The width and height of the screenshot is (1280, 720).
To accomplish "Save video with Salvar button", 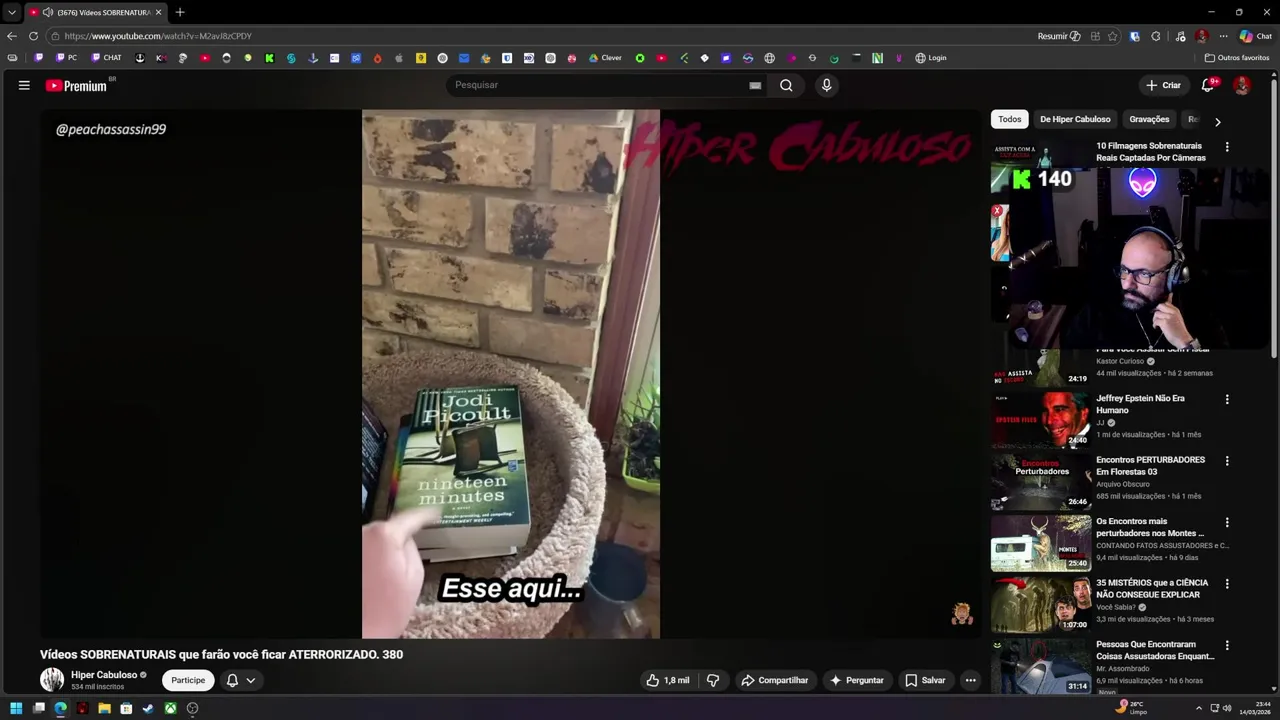I will tap(925, 680).
